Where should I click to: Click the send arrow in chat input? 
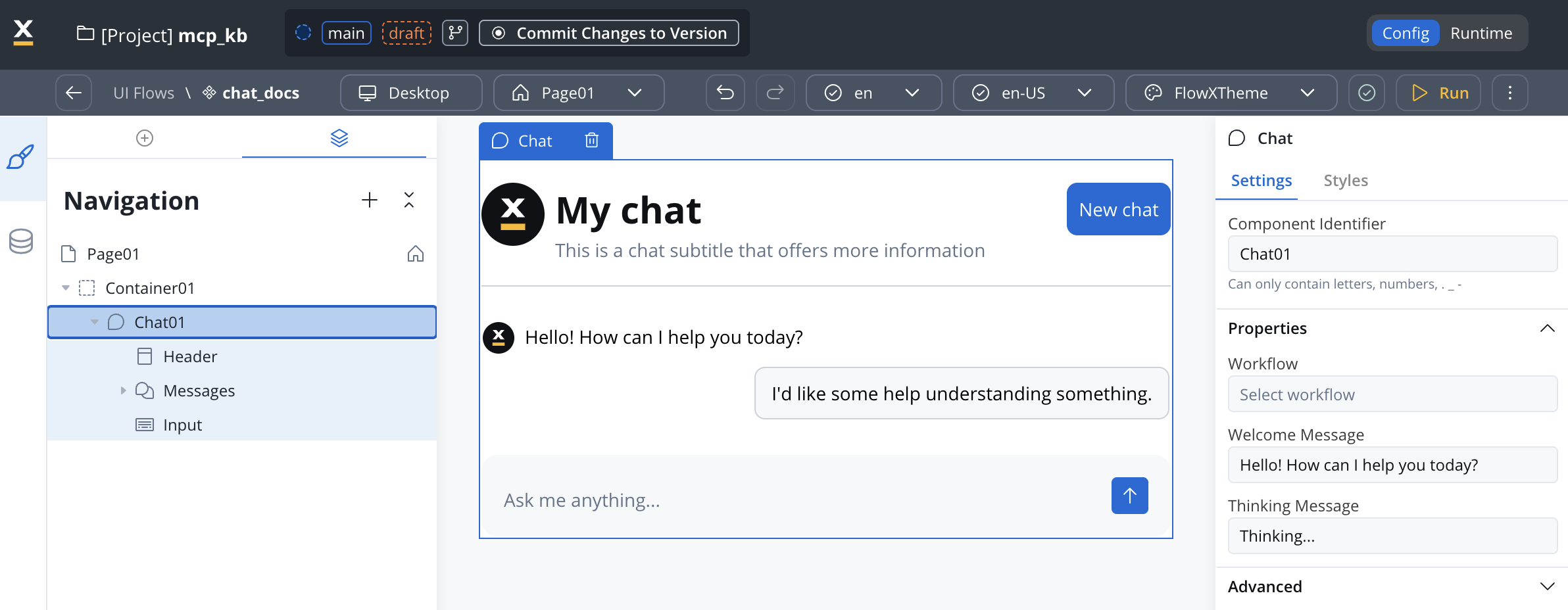click(1129, 496)
